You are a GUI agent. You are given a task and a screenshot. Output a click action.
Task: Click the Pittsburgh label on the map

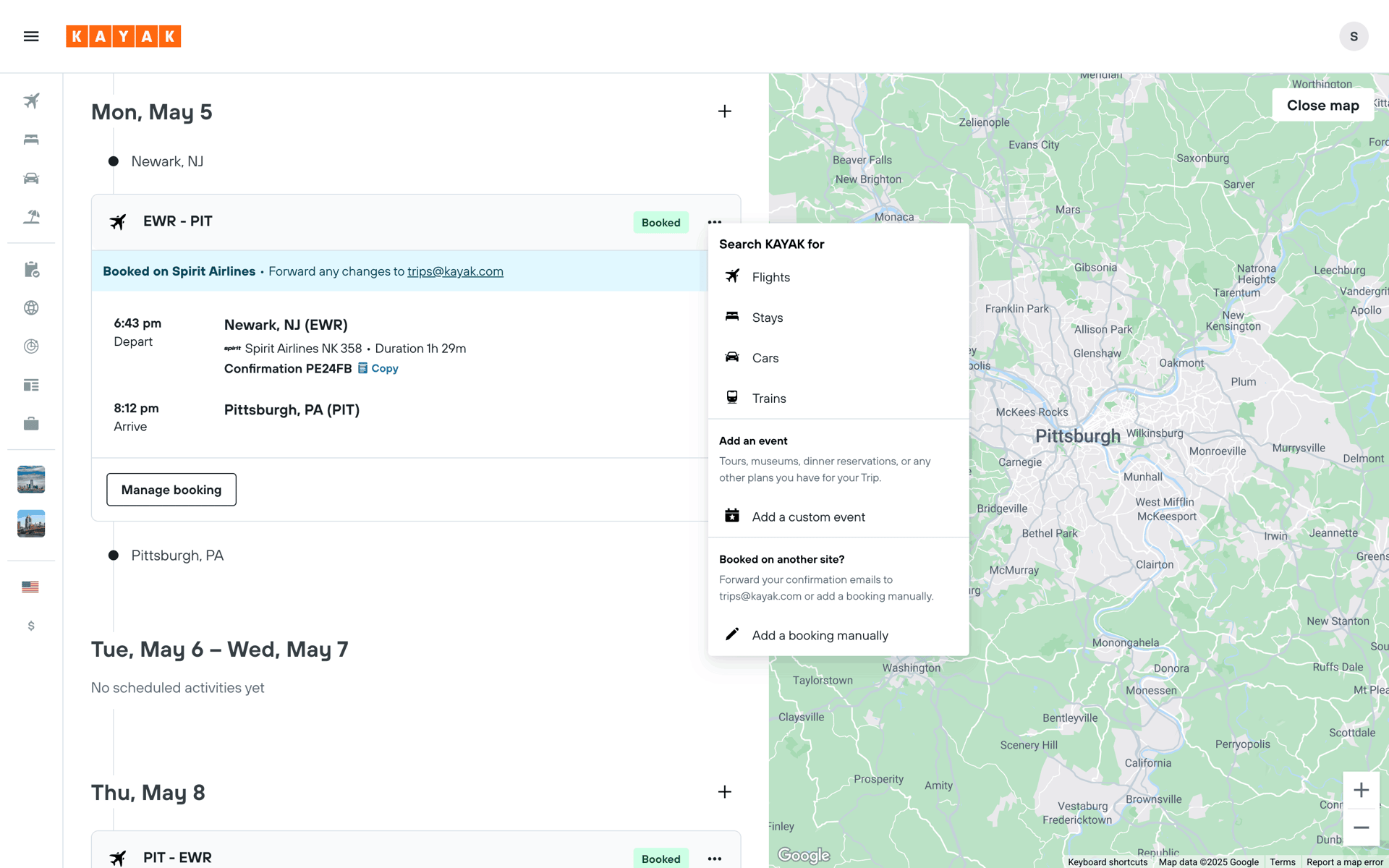(x=1077, y=436)
